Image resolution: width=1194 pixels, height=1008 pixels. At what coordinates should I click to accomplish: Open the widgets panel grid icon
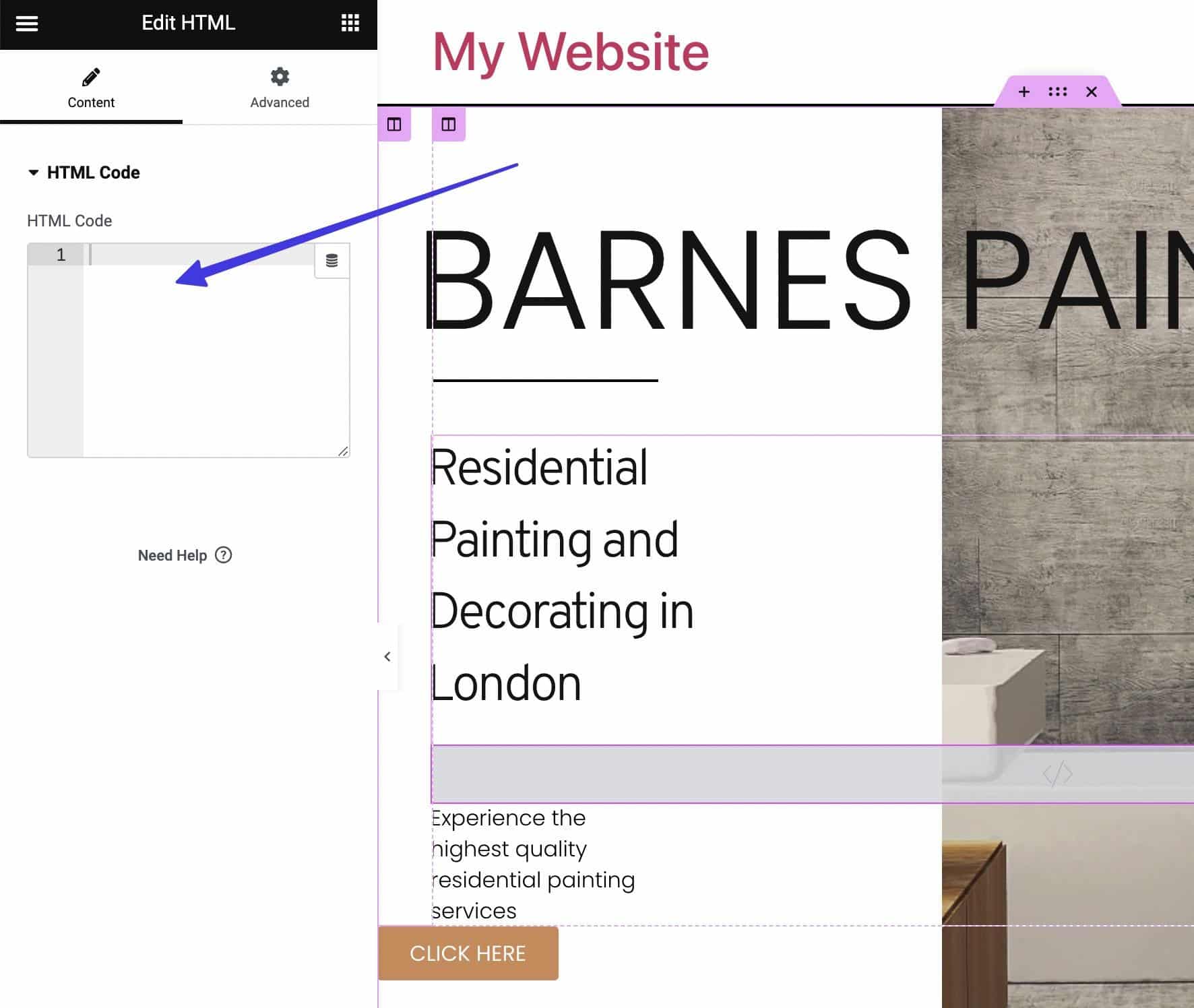click(x=350, y=23)
